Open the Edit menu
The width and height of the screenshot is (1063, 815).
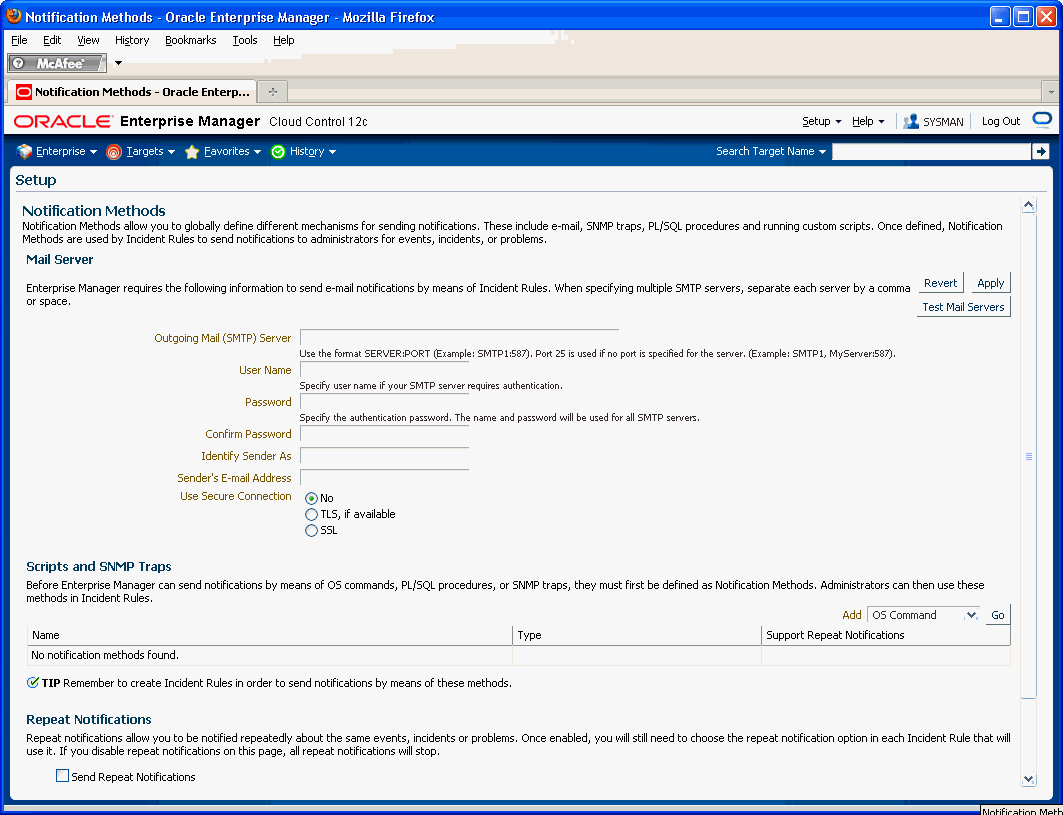coord(52,40)
